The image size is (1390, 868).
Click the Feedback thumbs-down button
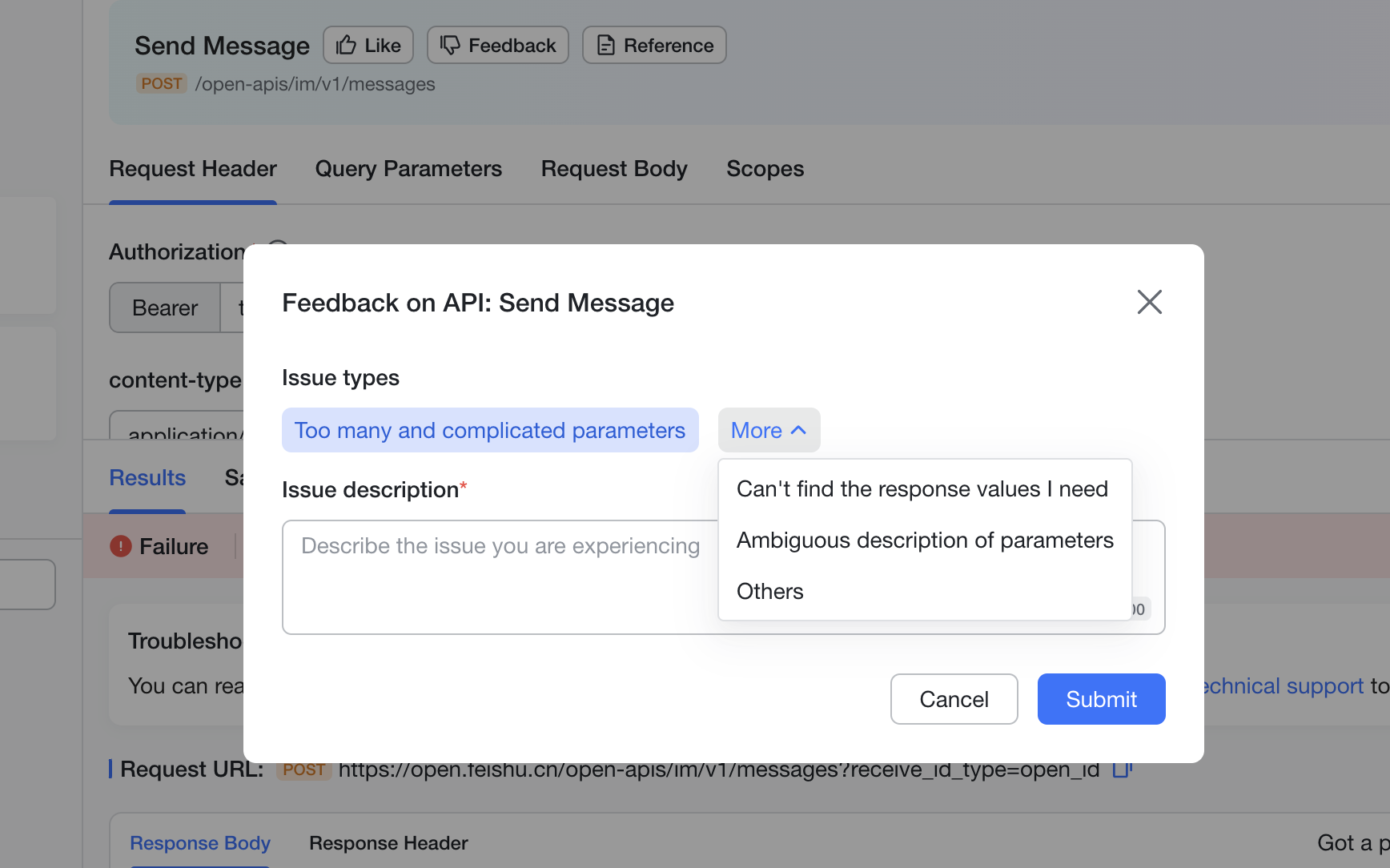[x=497, y=45]
